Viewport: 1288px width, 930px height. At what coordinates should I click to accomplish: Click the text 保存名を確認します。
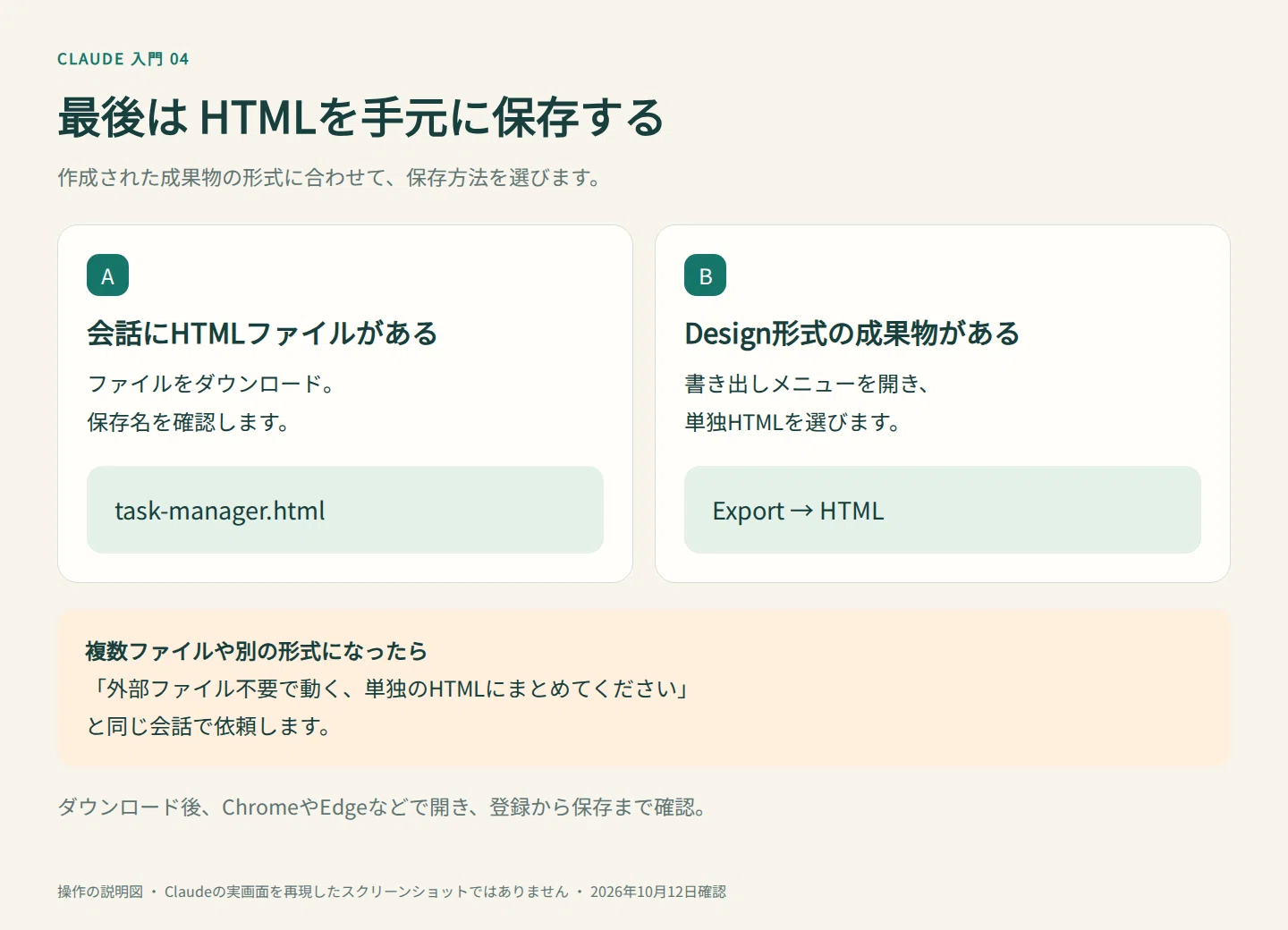[189, 422]
